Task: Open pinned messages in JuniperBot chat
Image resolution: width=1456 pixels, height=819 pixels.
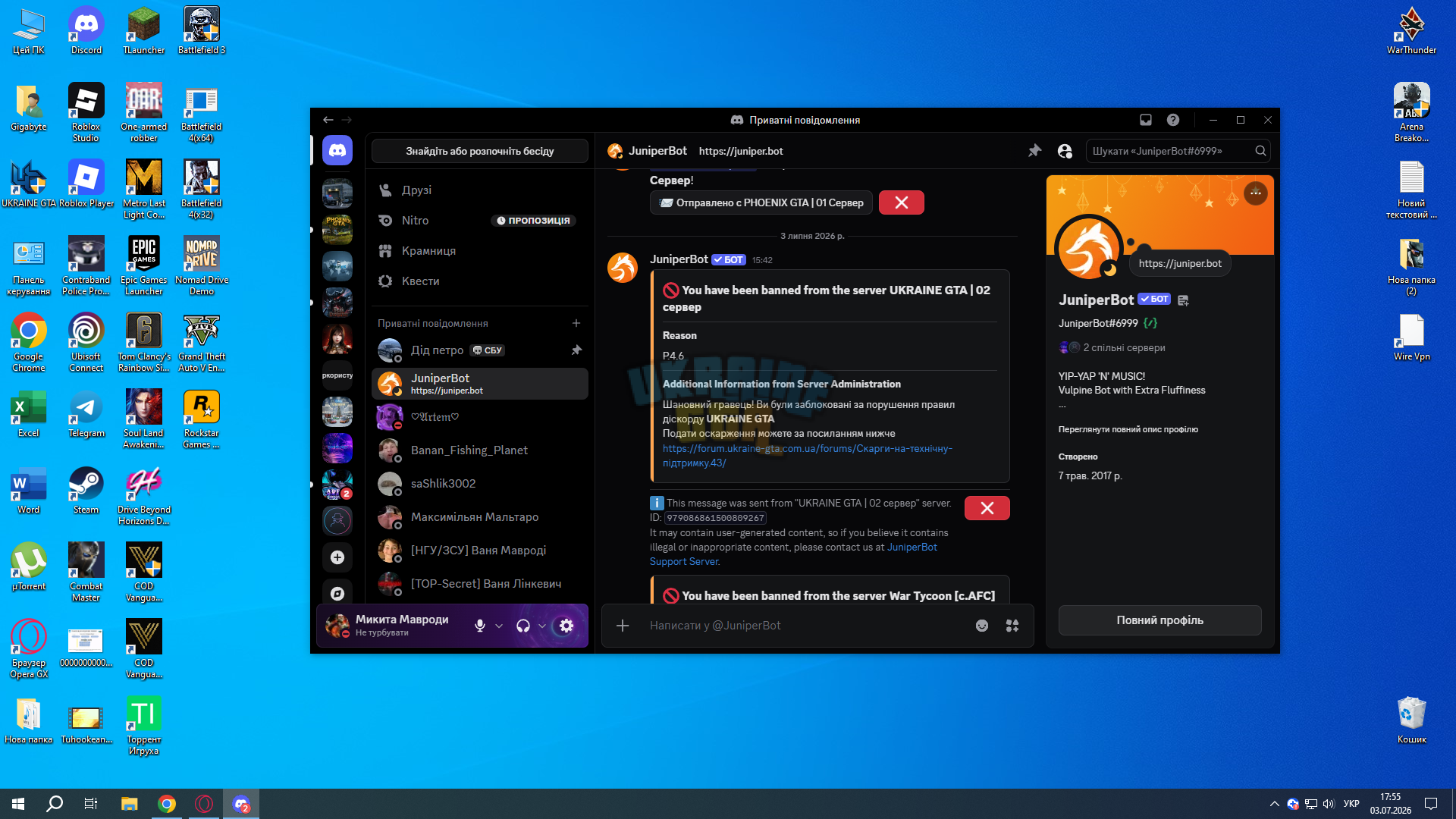Action: click(1034, 151)
